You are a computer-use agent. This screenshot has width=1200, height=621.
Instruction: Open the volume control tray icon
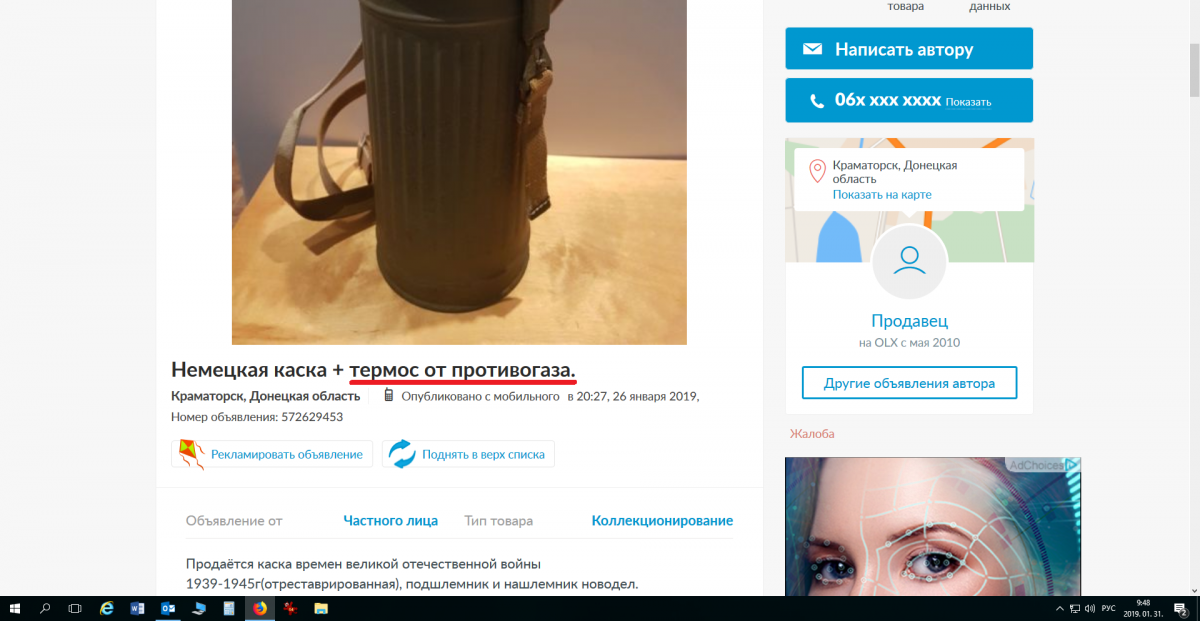[x=1091, y=608]
